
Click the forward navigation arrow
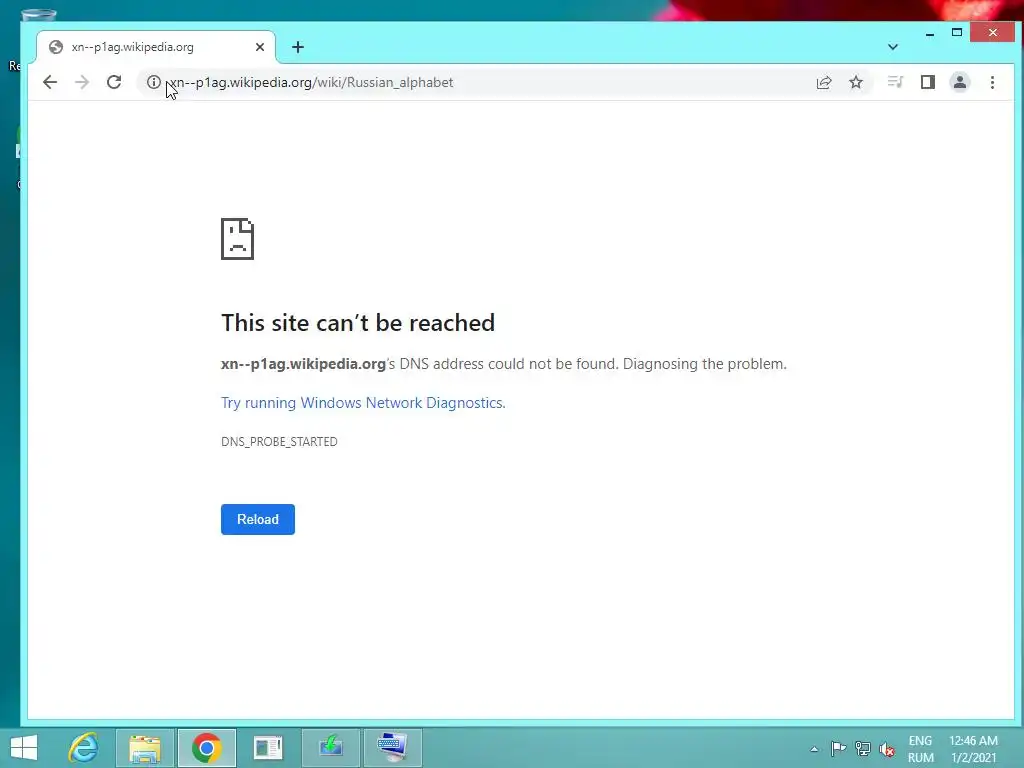click(x=82, y=82)
